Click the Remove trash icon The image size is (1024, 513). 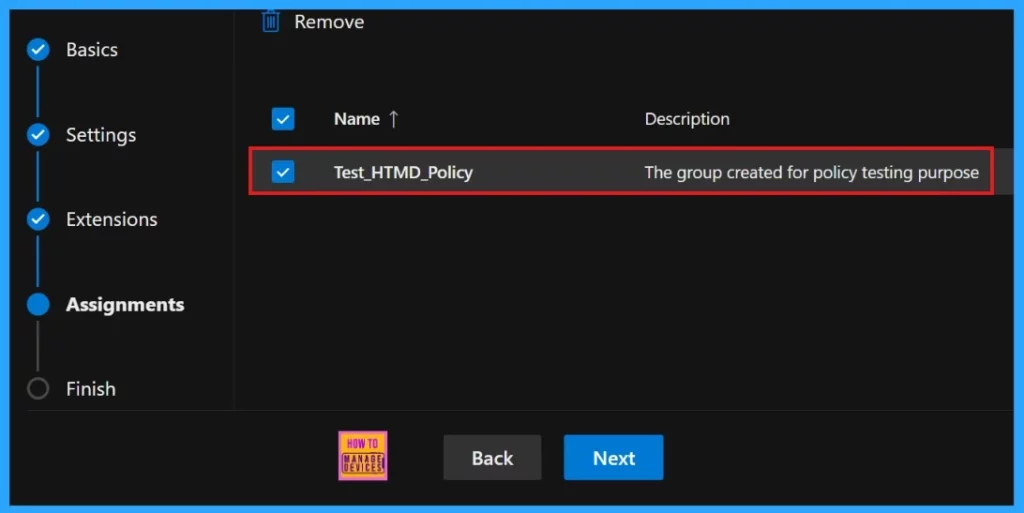coord(270,22)
